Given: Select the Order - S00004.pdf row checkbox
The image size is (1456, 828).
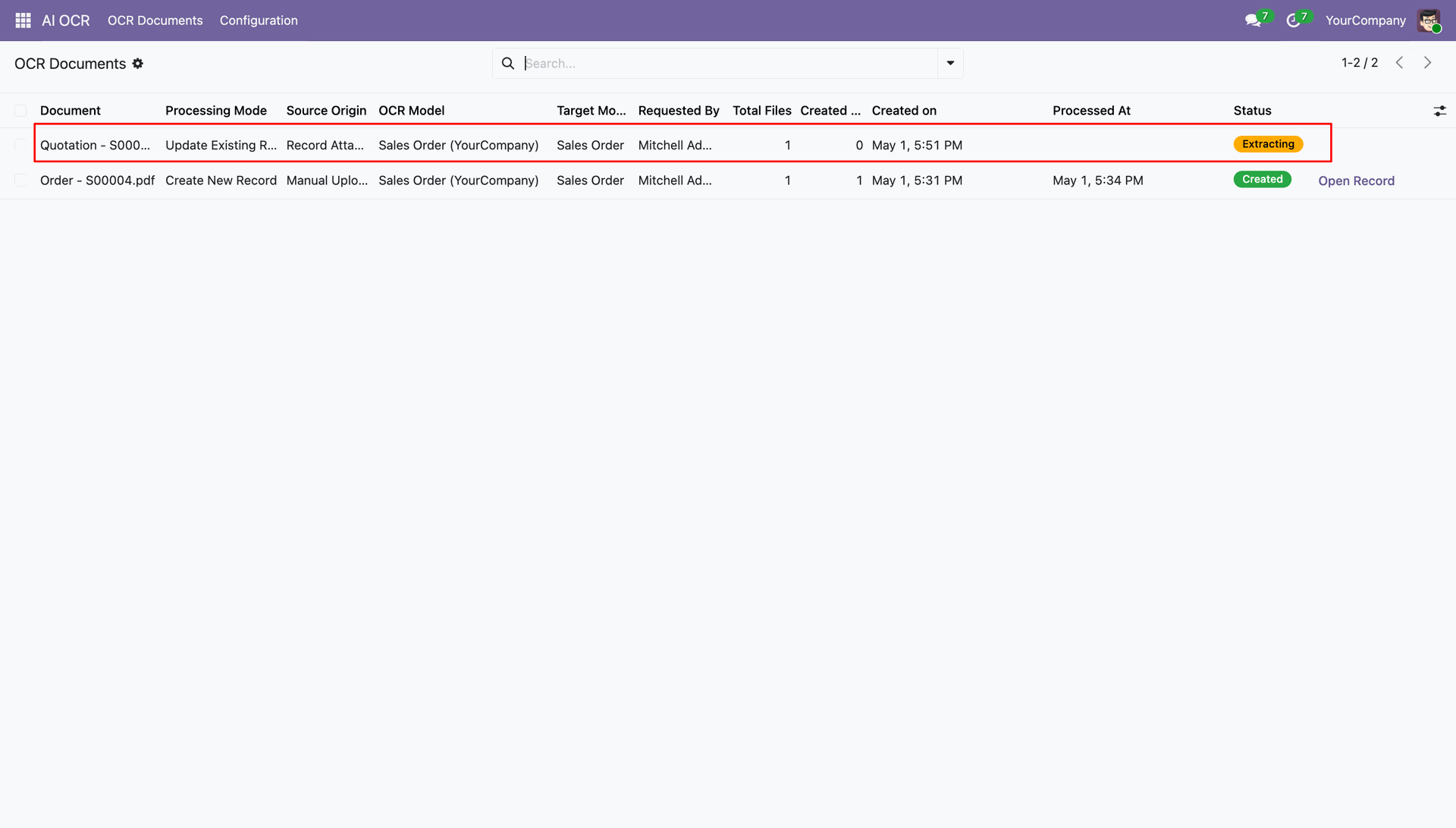Looking at the screenshot, I should click(20, 180).
